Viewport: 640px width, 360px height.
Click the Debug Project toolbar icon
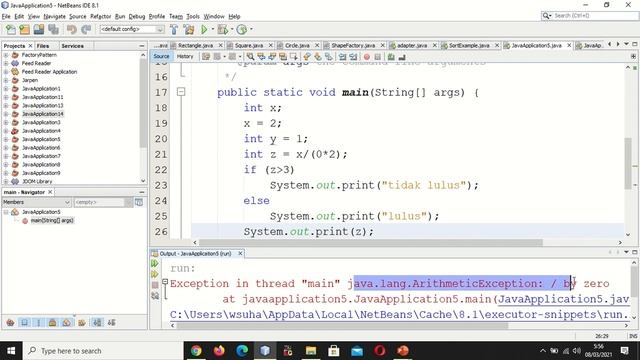click(x=222, y=29)
